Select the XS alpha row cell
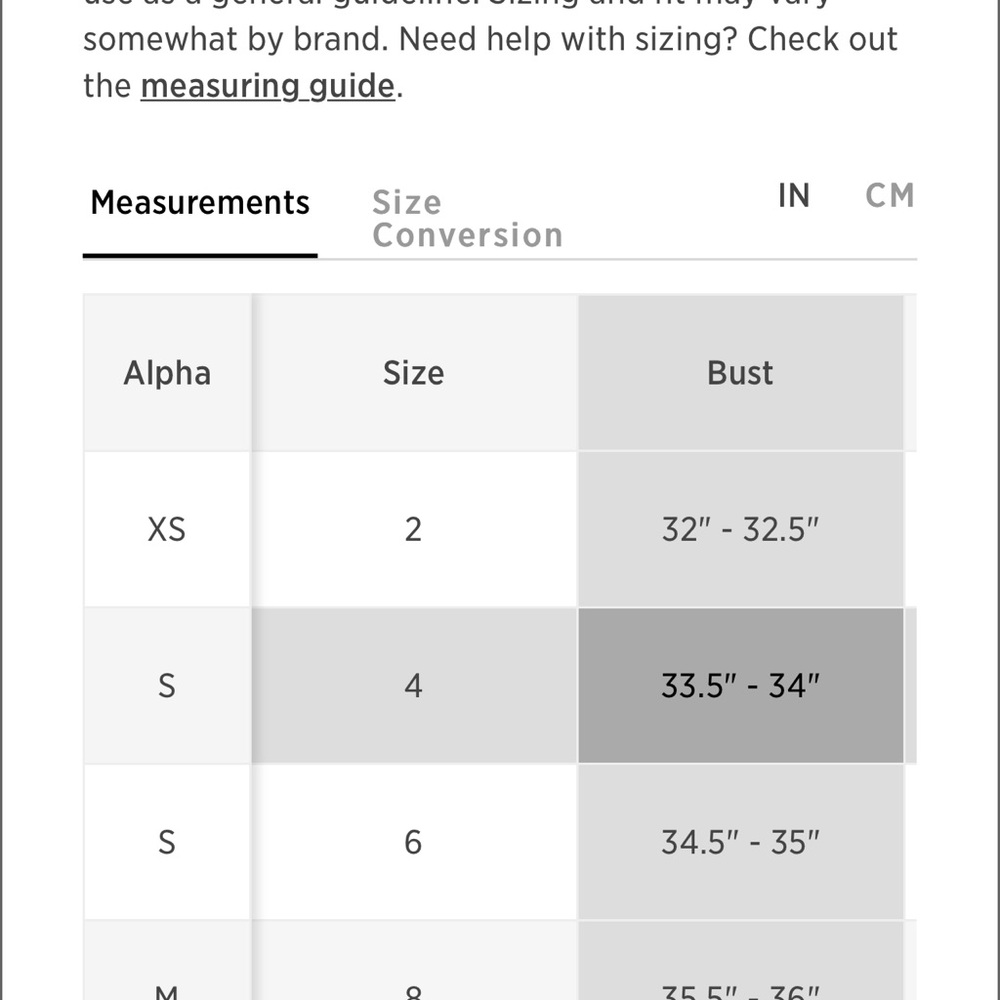The height and width of the screenshot is (1000, 1000). [167, 529]
